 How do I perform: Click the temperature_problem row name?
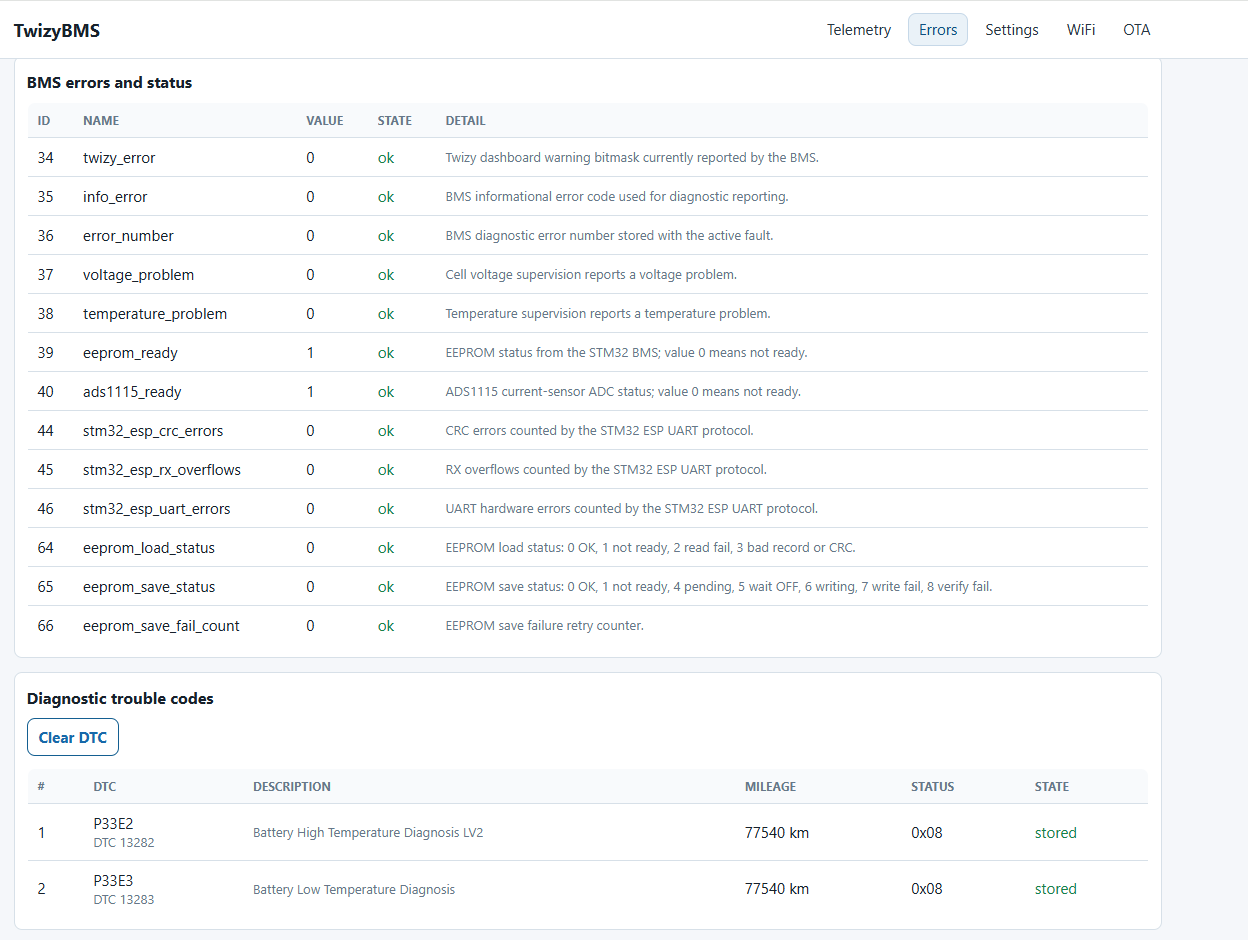[155, 314]
